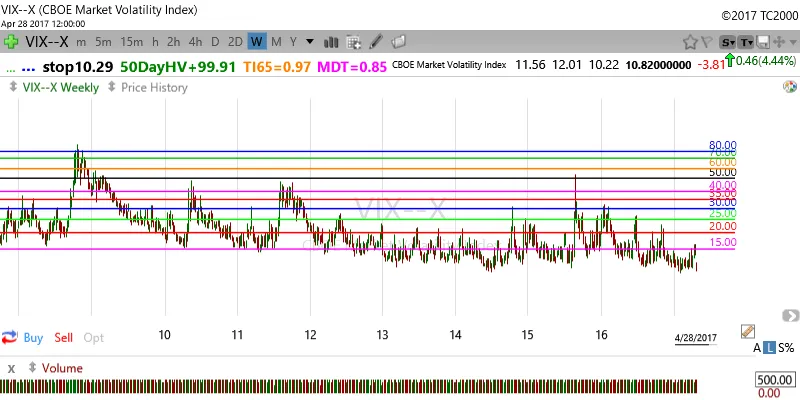Open the notes folder icon in toolbar
This screenshot has height=400, width=800.
coord(398,41)
